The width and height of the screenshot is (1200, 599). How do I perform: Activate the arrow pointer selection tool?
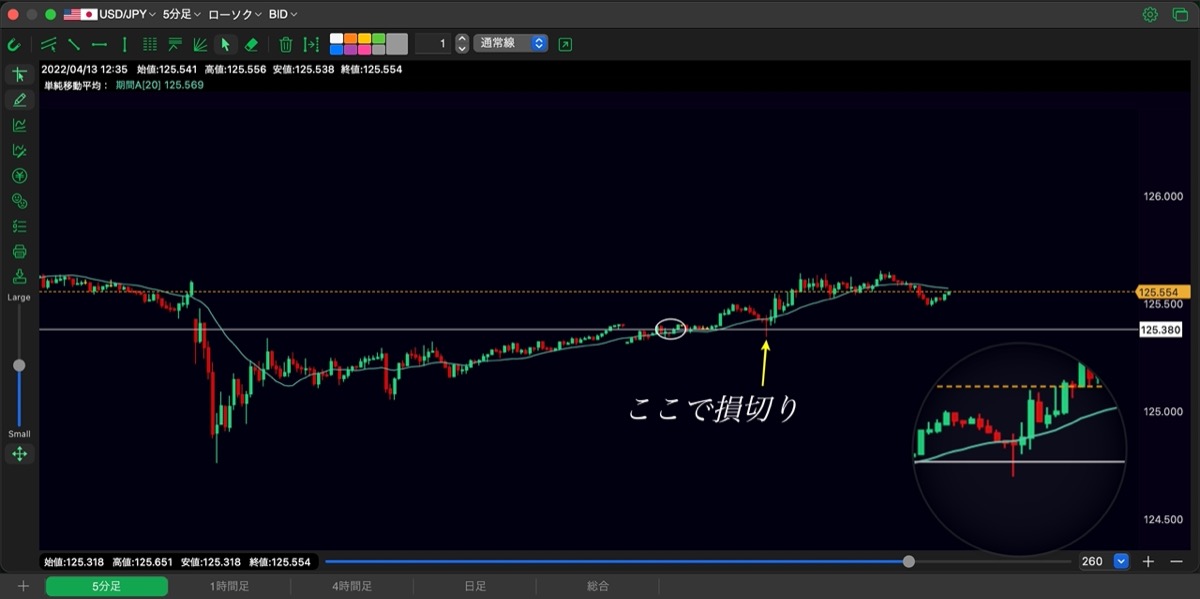(x=225, y=44)
